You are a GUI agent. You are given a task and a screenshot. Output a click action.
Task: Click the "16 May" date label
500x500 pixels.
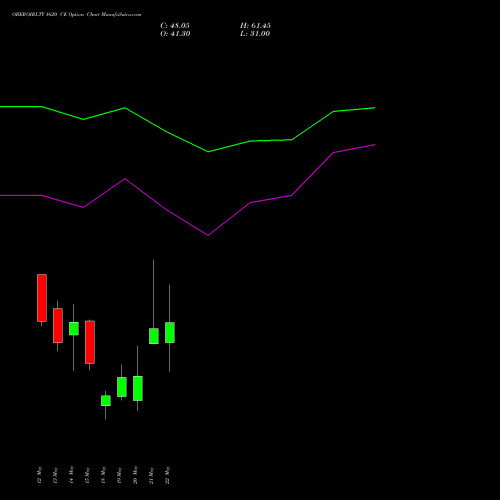click(x=103, y=475)
